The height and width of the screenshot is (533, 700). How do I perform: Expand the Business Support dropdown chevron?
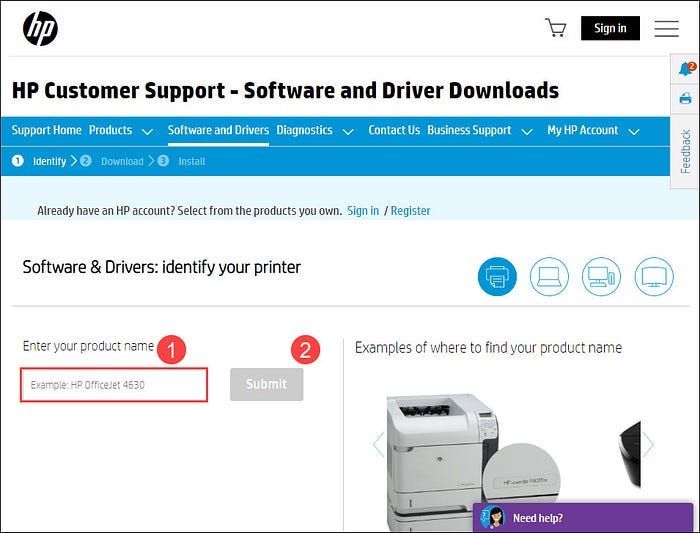click(527, 132)
